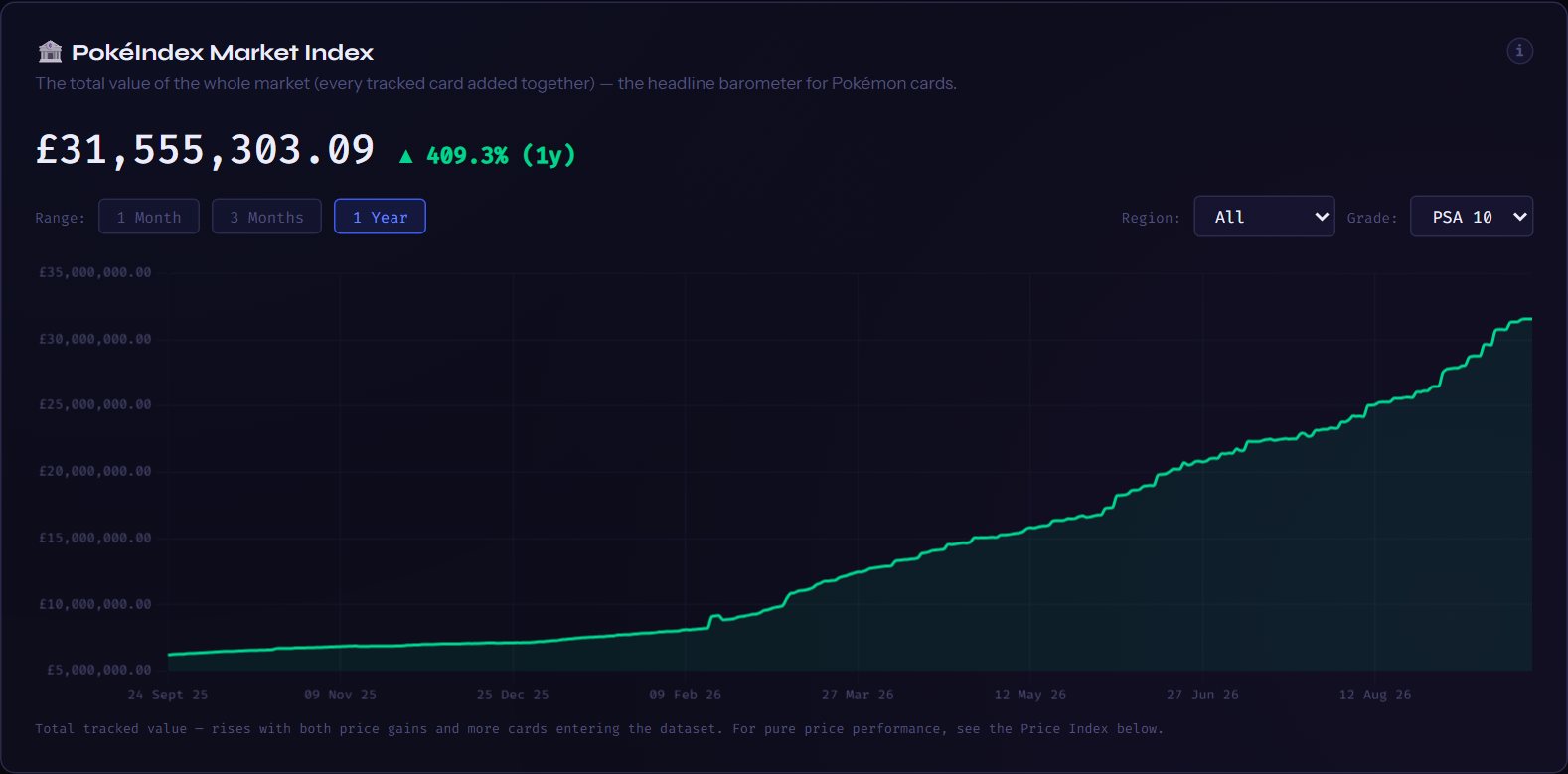1568x774 pixels.
Task: Click the Grade: label
Action: 1372,218
